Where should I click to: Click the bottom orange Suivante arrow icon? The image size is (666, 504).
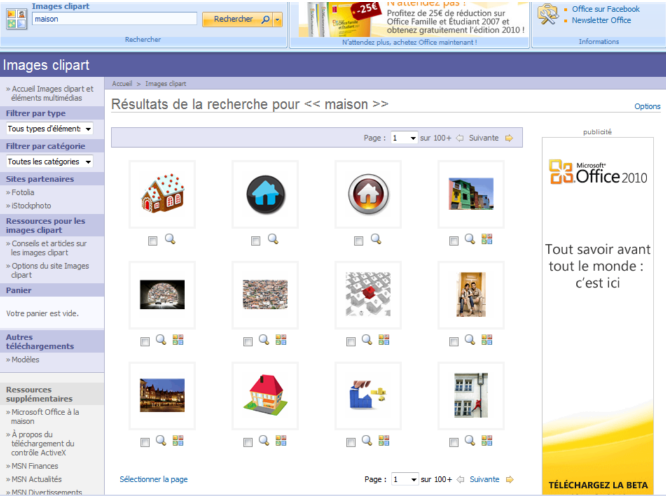(510, 479)
